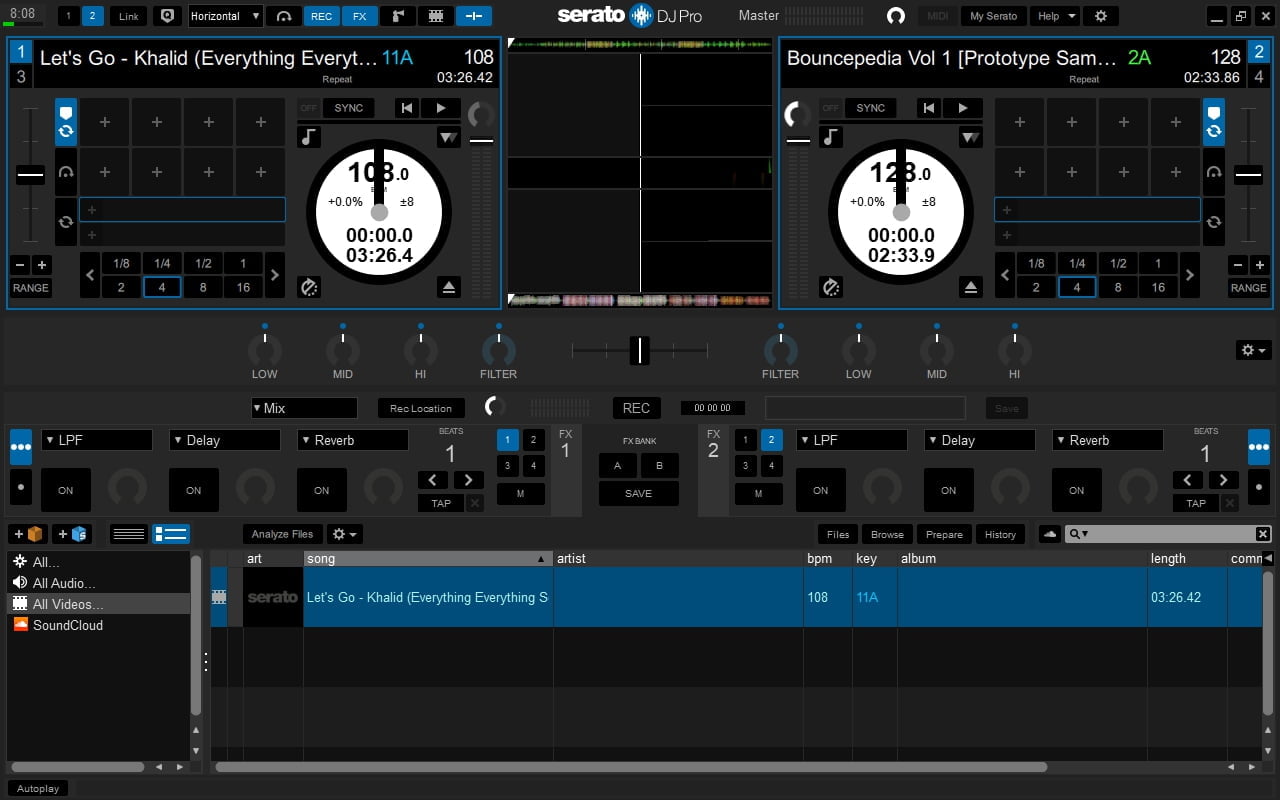Viewport: 1280px width, 800px height.
Task: Click the Serato Play headphone icon beside Master meter
Action: tap(896, 16)
